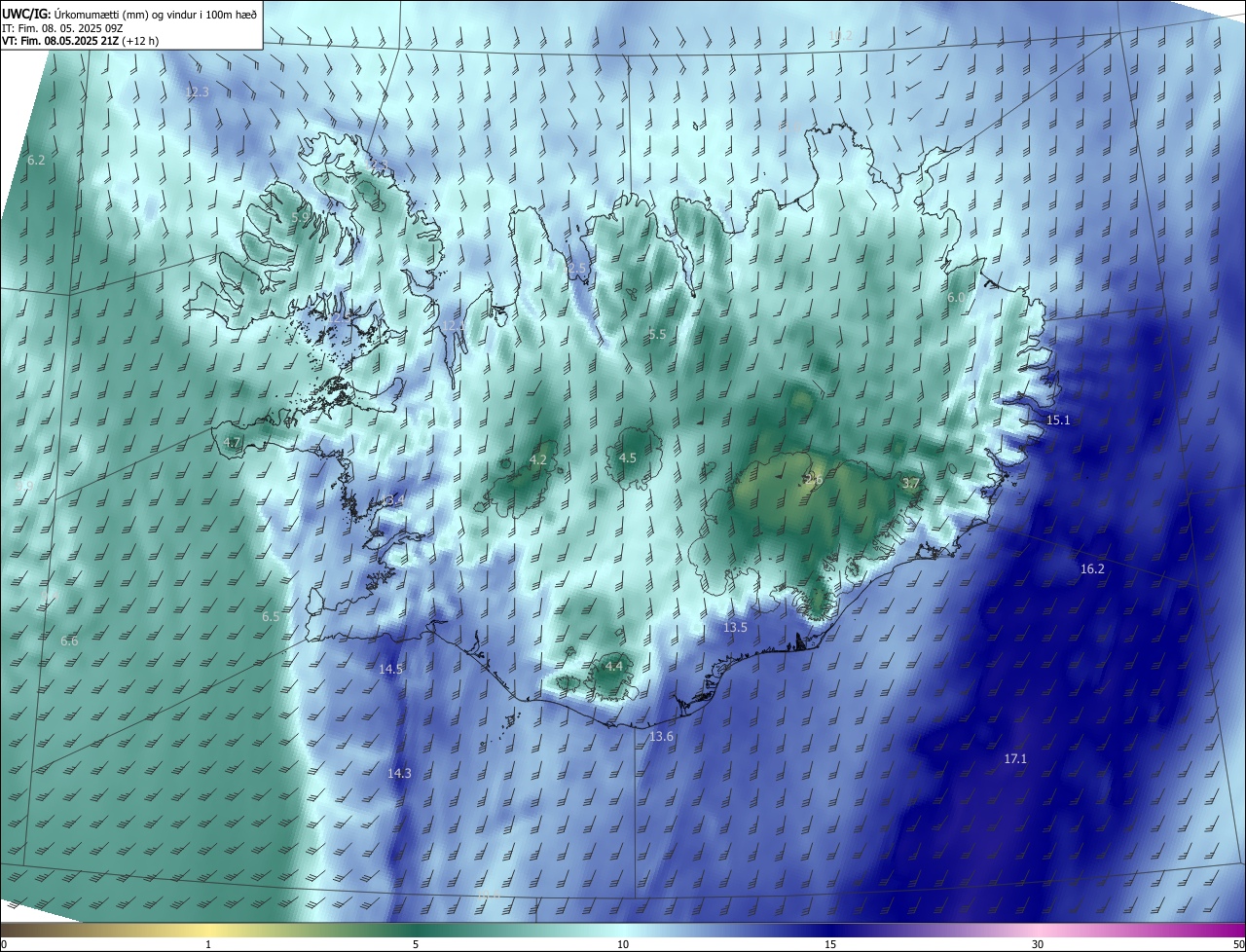Click the colour scale tick label 30
The image size is (1246, 952).
click(x=1038, y=944)
